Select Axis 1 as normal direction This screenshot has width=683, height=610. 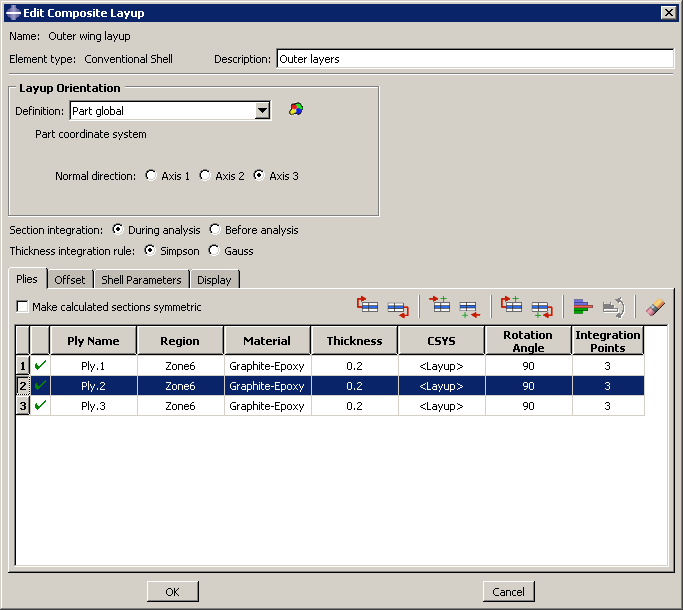tap(151, 176)
